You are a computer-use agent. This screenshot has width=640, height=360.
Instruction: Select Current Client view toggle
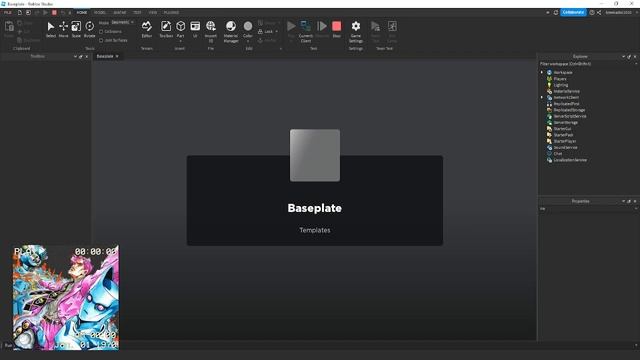point(306,31)
